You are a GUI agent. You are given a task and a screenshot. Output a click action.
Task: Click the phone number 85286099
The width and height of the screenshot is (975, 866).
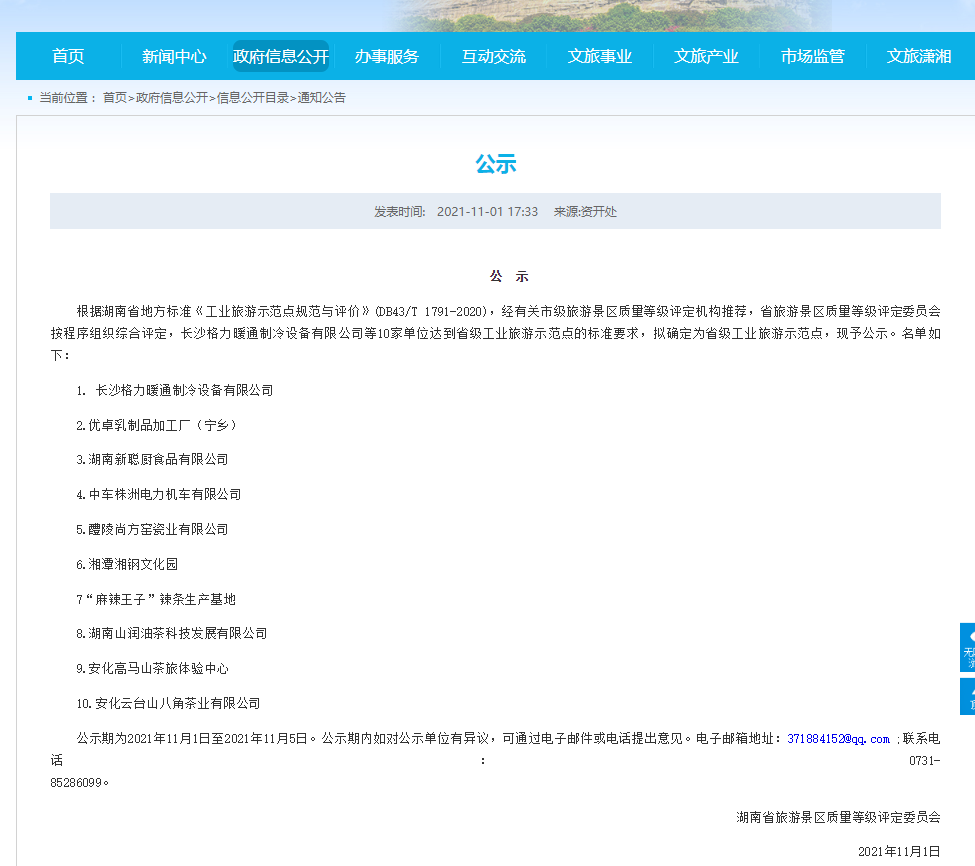pyautogui.click(x=76, y=783)
